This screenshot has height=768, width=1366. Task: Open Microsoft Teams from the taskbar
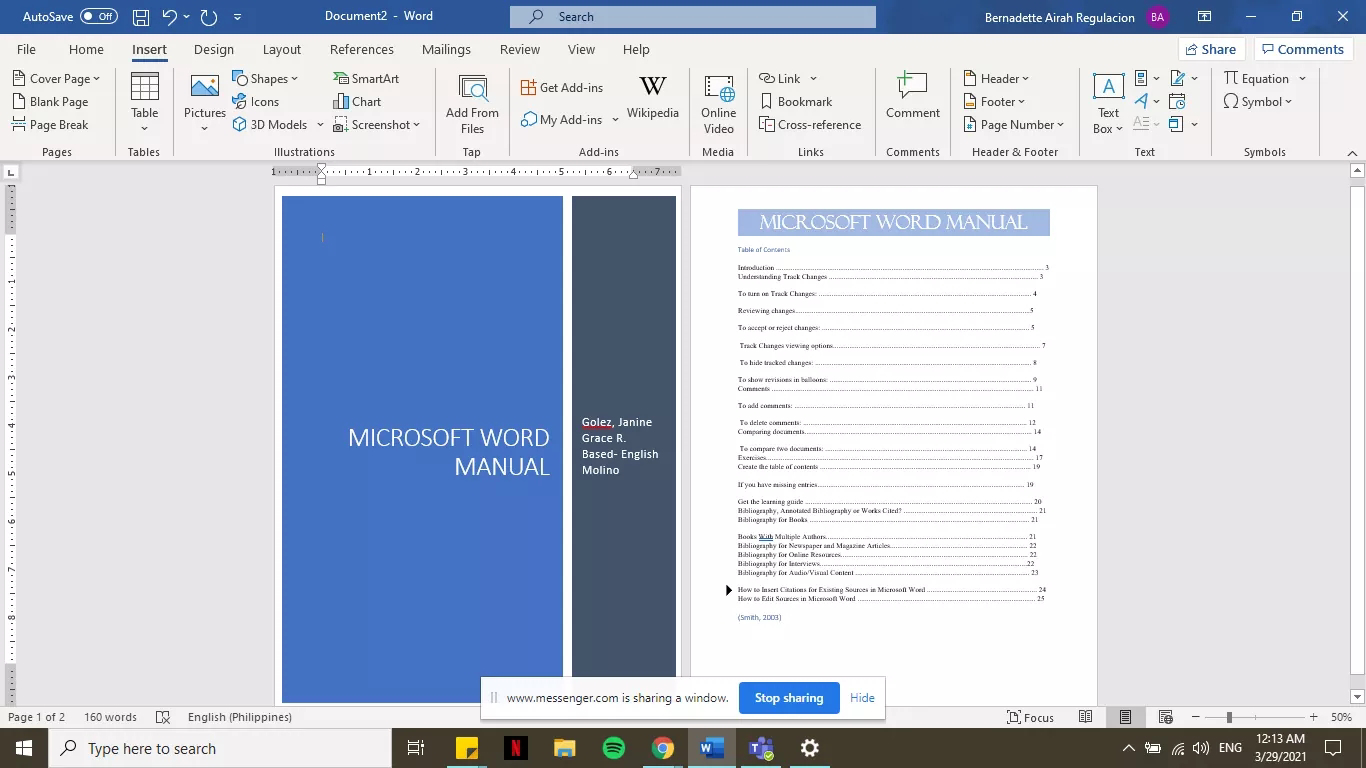(761, 748)
